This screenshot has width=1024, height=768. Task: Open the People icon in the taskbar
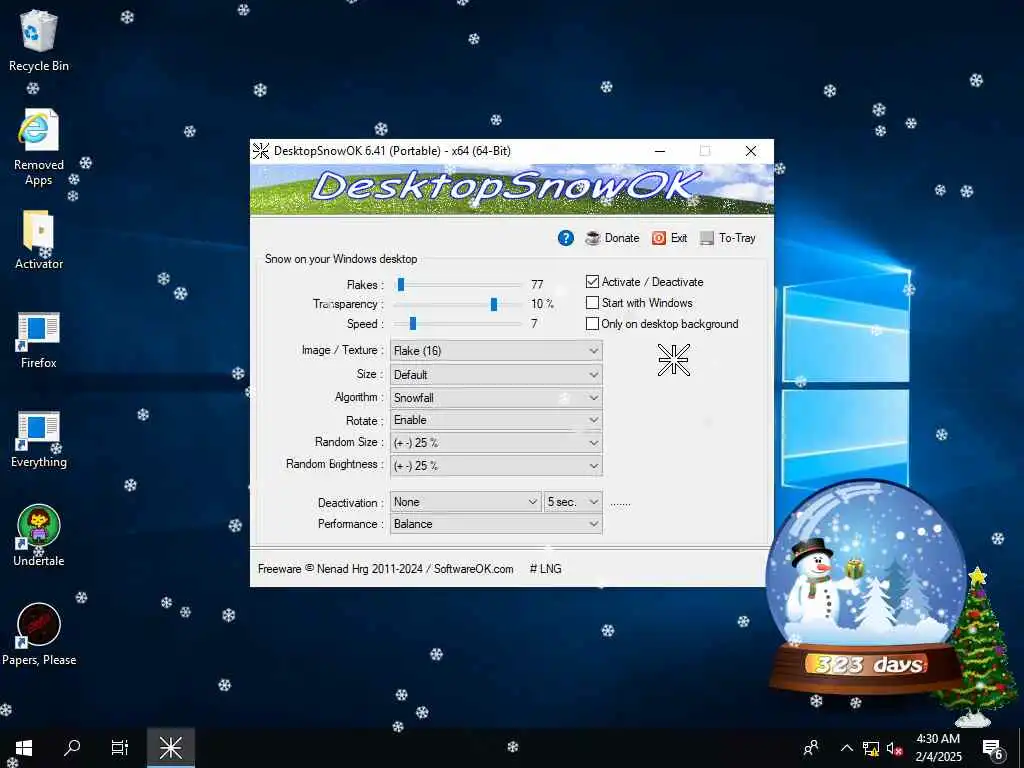point(811,748)
